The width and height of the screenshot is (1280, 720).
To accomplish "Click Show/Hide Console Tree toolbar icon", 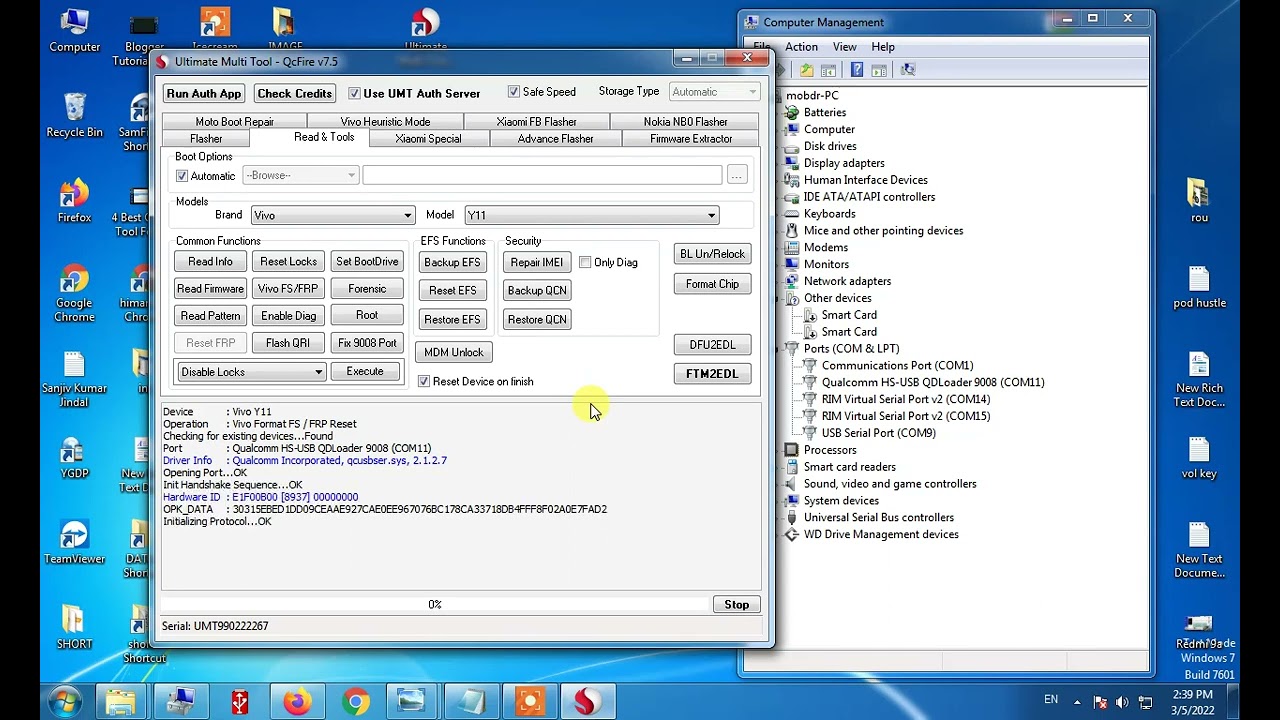I will 828,69.
